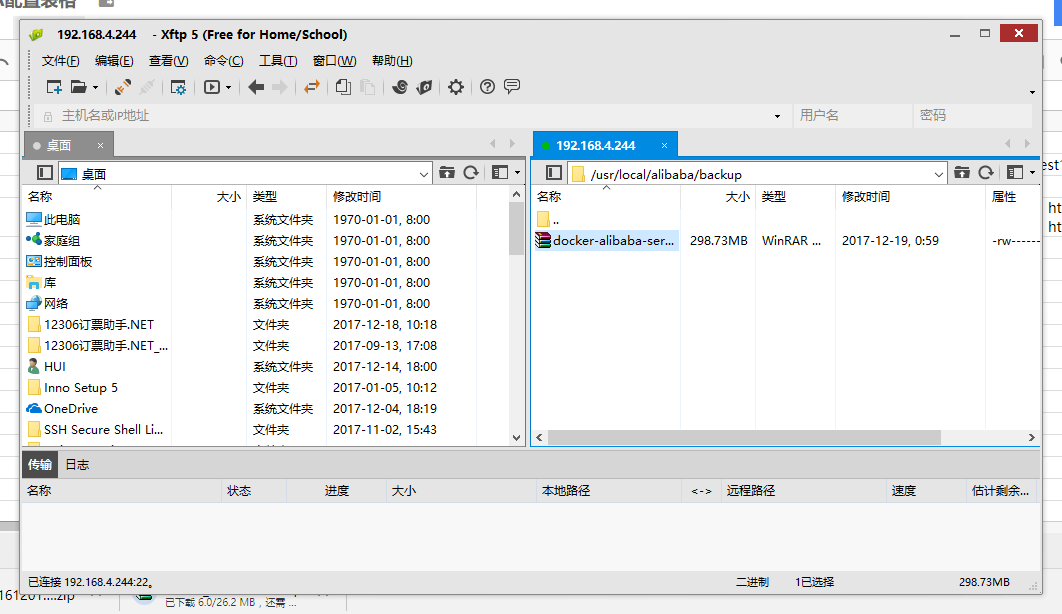Click the local pane vertical scrollbar down arrow
The height and width of the screenshot is (614, 1062).
pos(517,437)
